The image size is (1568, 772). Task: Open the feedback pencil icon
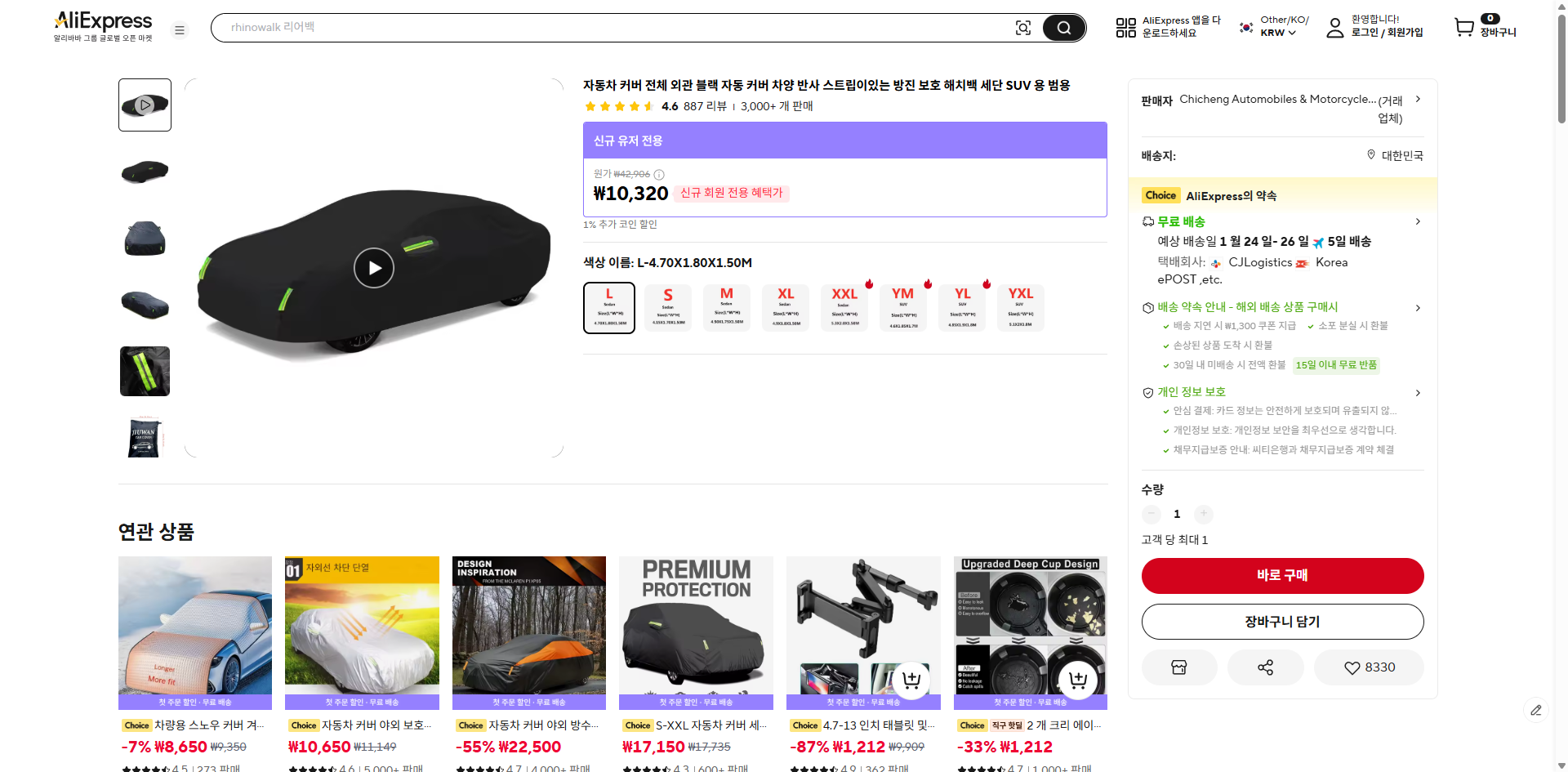pos(1538,711)
